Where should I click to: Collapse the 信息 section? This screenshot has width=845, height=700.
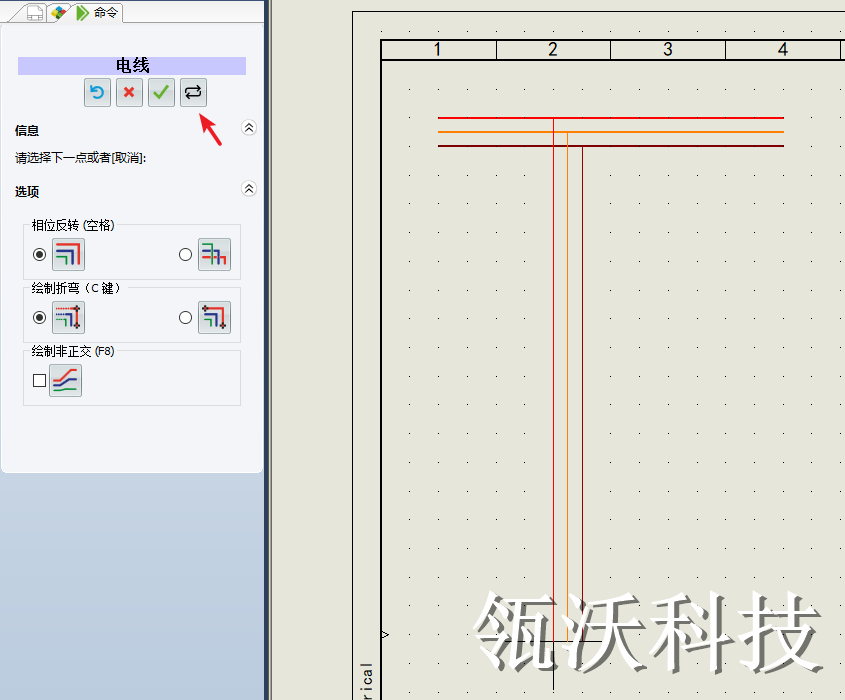[248, 128]
